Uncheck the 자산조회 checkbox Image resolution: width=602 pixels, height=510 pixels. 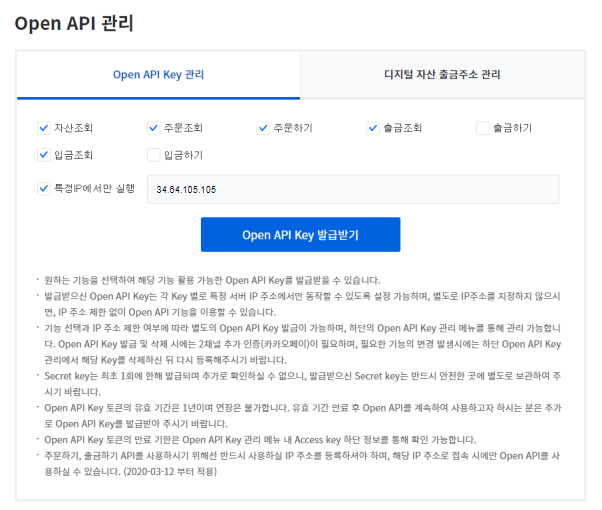tap(43, 128)
